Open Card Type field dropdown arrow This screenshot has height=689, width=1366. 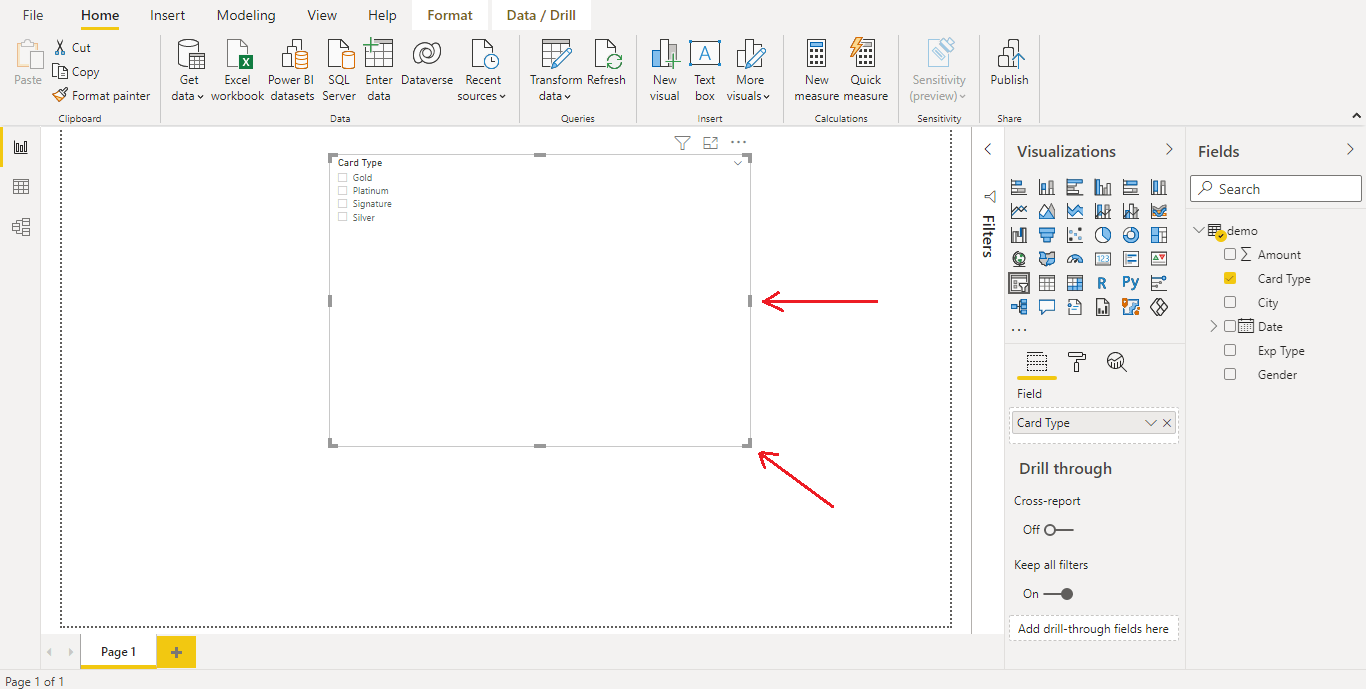[x=1150, y=423]
